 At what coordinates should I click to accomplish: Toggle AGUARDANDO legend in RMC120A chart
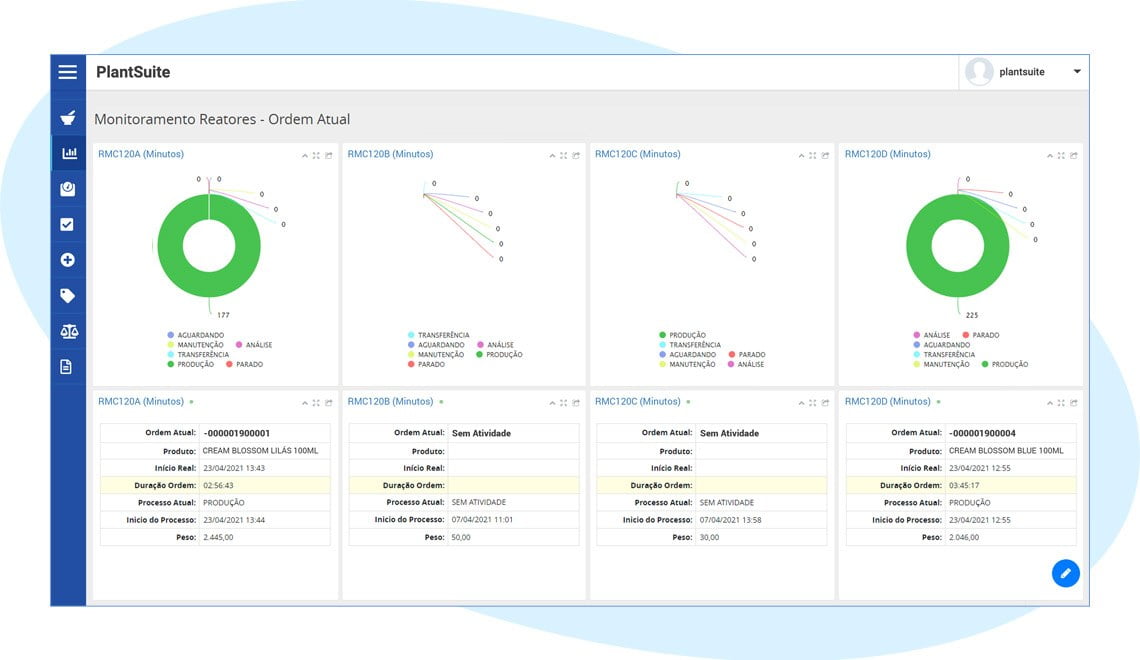coord(196,335)
